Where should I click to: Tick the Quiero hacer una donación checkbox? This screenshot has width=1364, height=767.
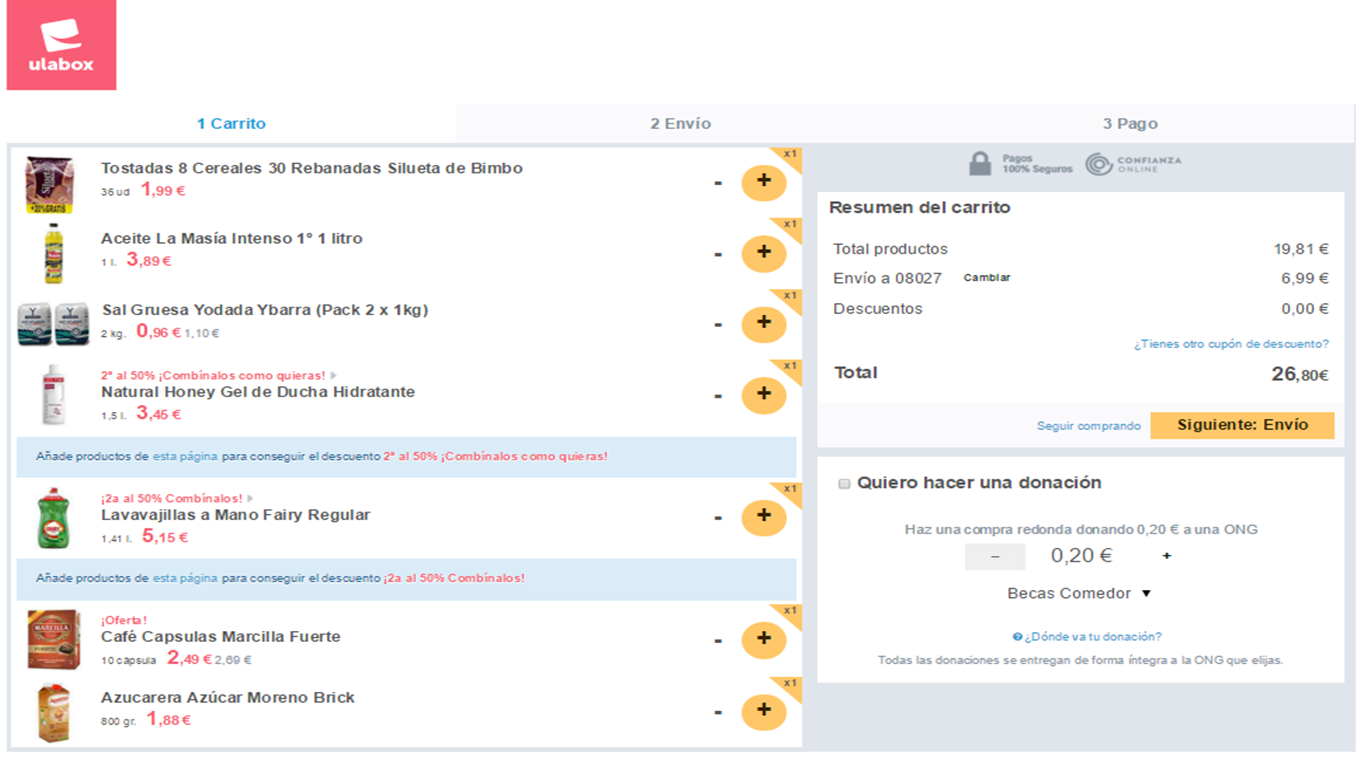pos(844,484)
